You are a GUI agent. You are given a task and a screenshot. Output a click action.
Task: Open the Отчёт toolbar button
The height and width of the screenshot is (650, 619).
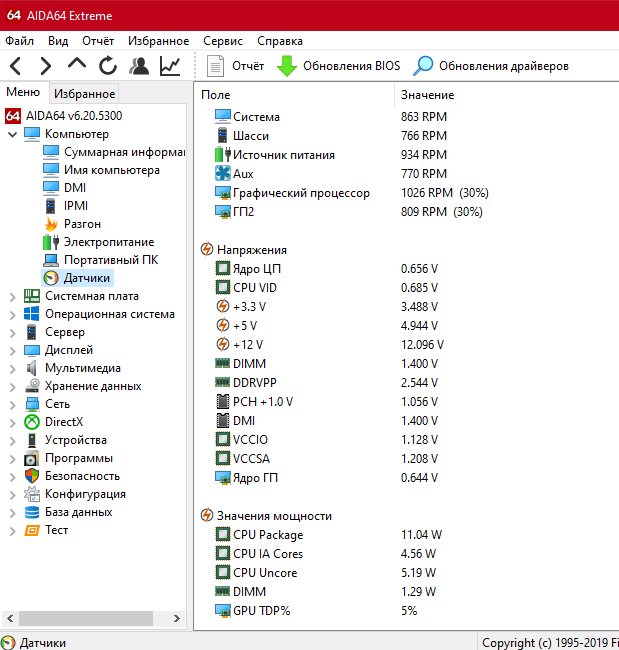tap(235, 66)
